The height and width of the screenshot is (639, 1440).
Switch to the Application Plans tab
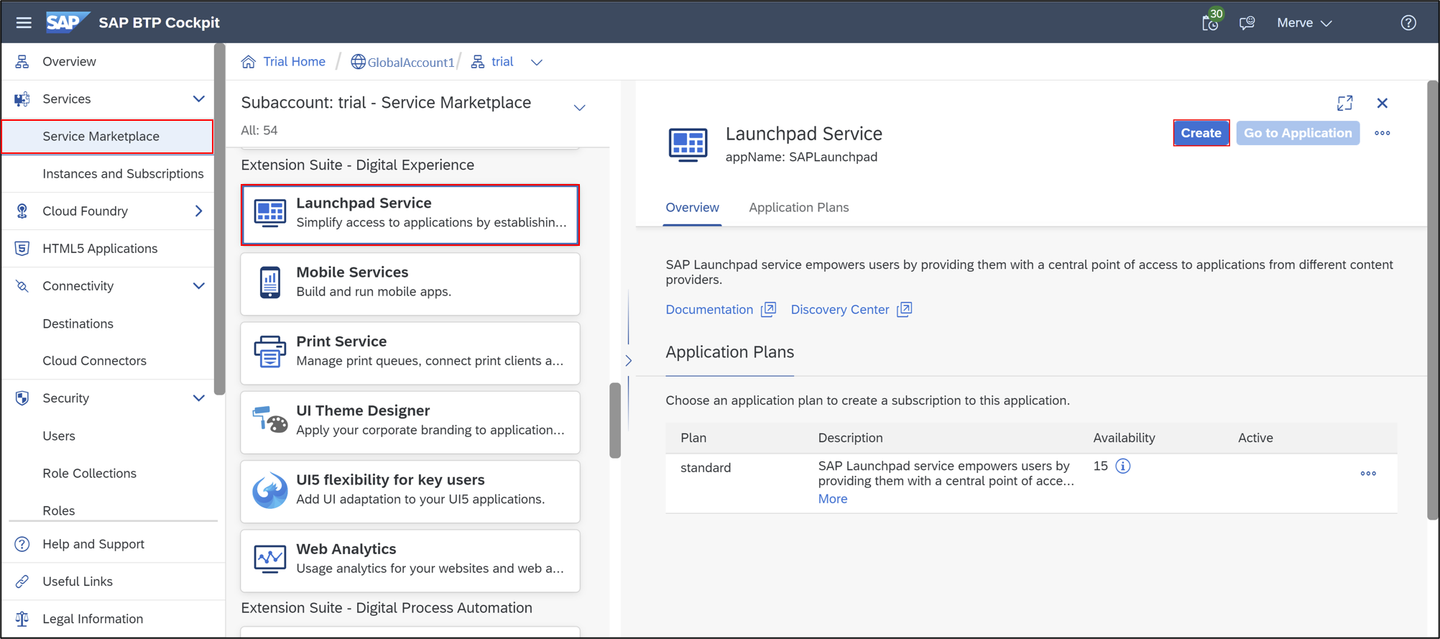click(x=799, y=207)
